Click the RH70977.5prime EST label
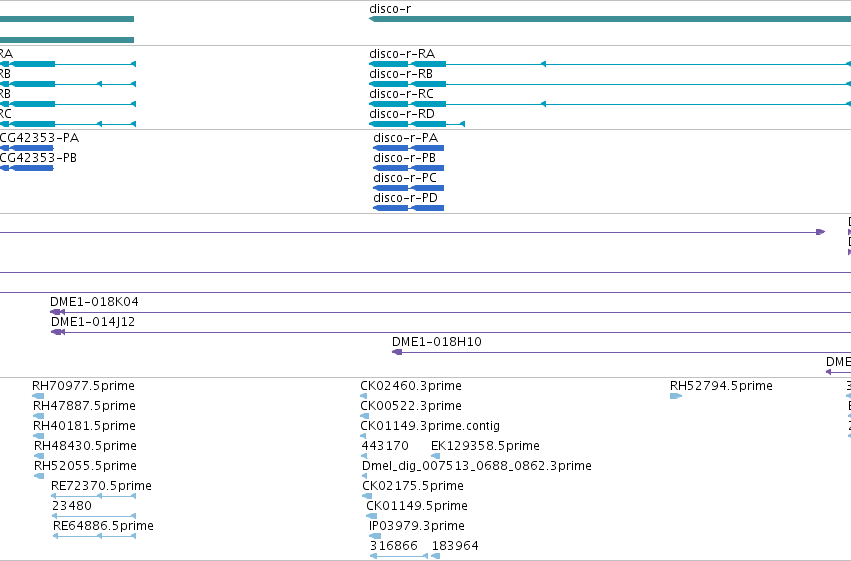Screen dimensions: 851x561 tap(83, 386)
